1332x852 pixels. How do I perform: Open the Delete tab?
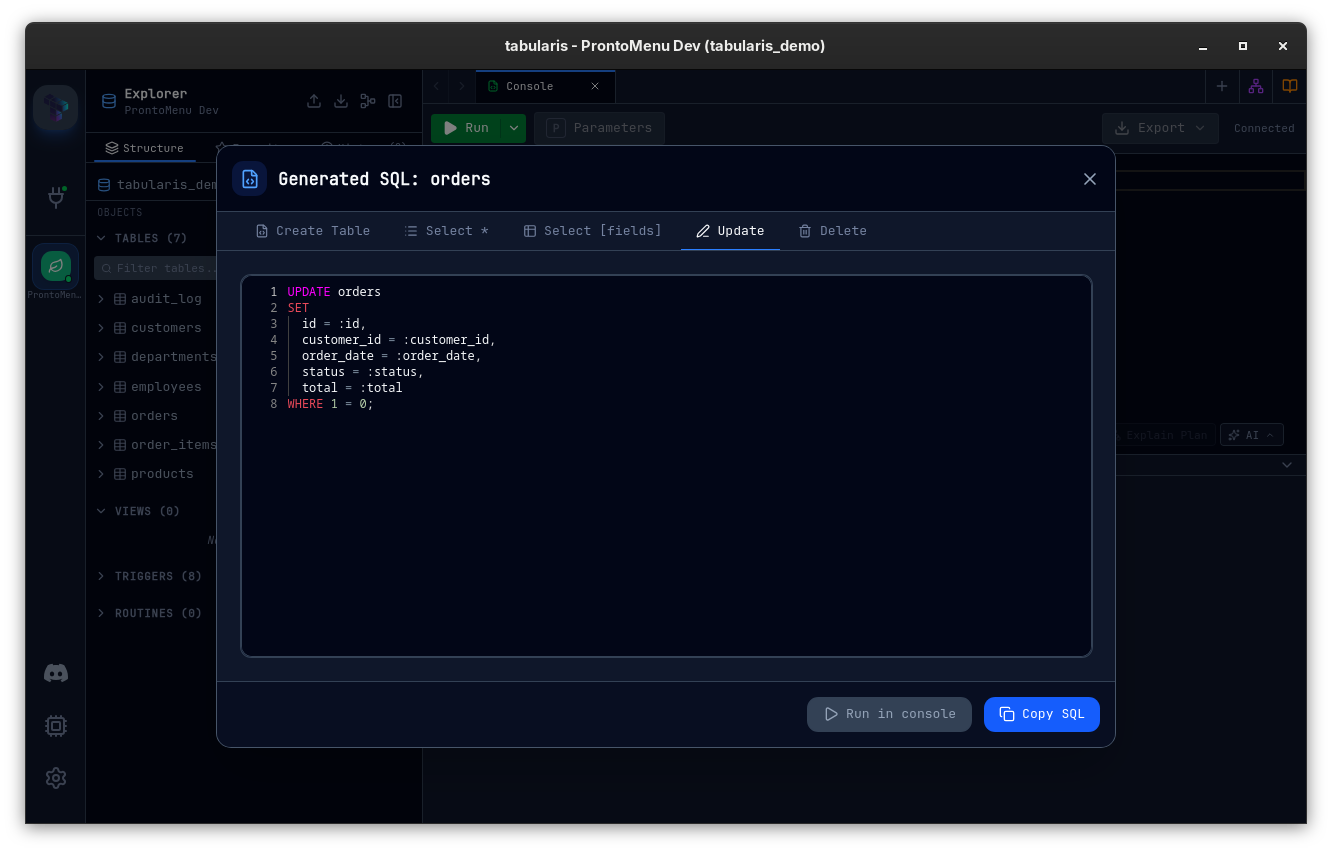(x=833, y=231)
